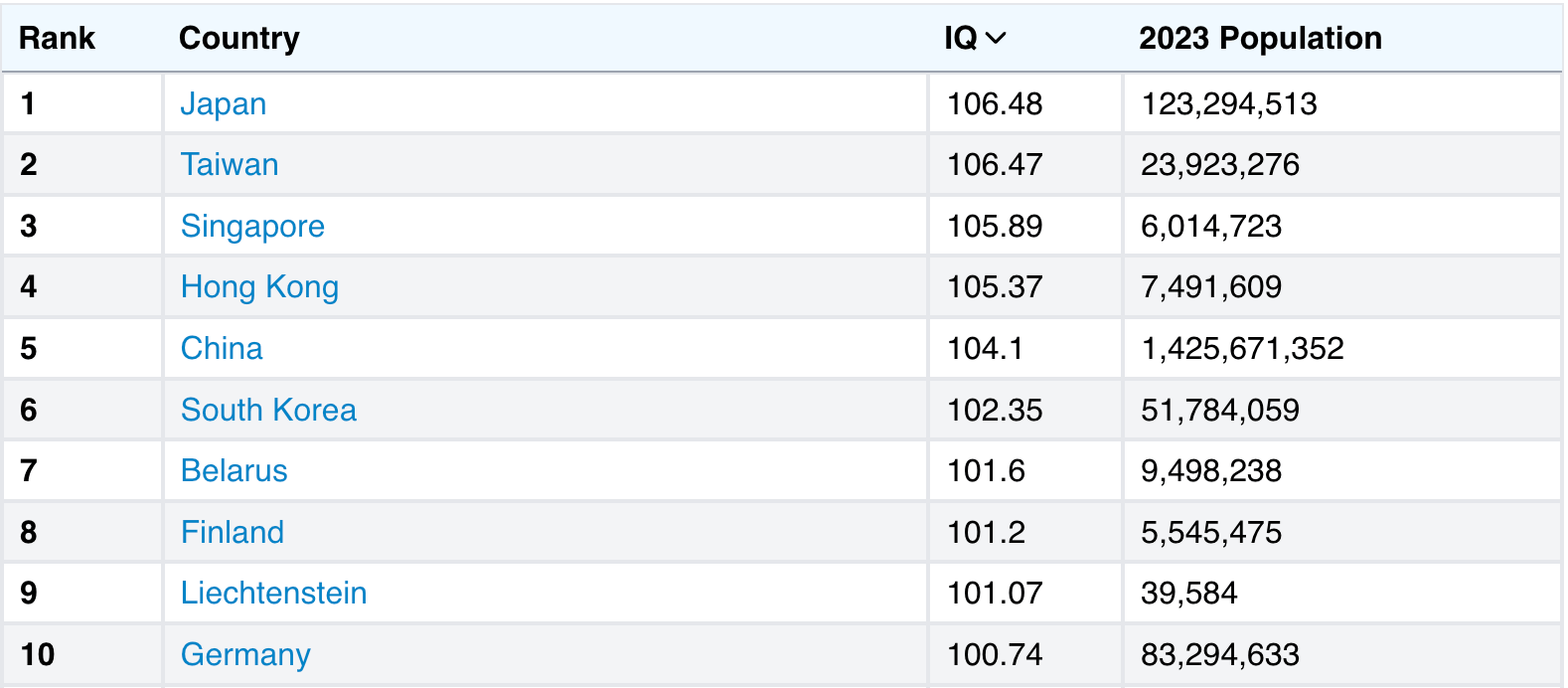Sort the table by Country column

point(239,38)
